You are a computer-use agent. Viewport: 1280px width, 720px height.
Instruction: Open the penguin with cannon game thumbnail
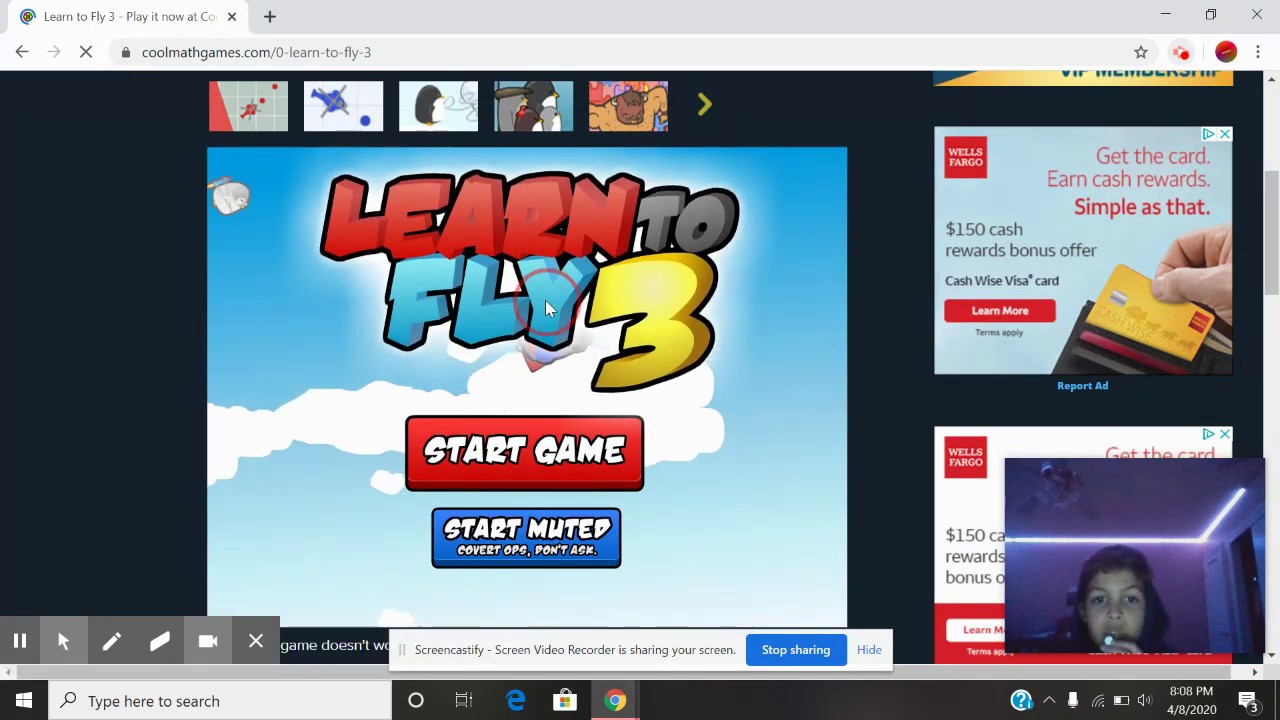point(533,106)
